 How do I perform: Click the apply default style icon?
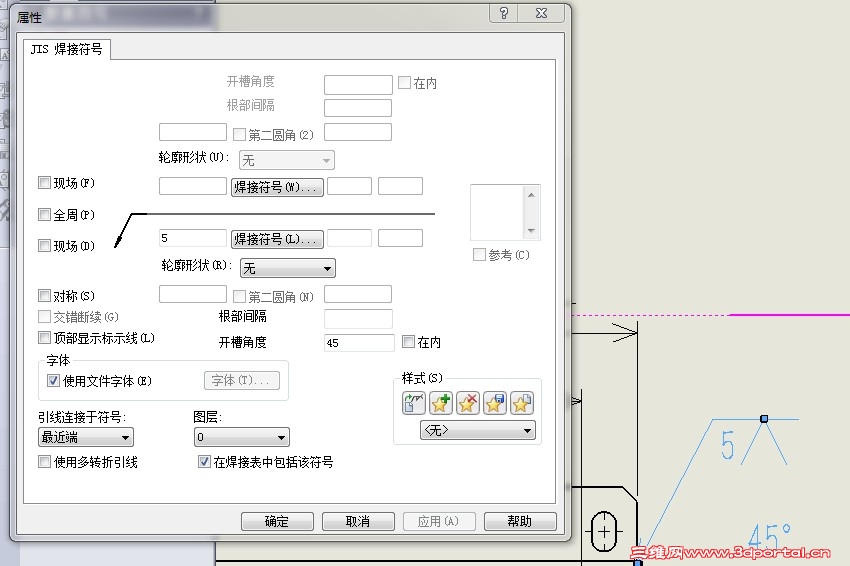[x=414, y=403]
